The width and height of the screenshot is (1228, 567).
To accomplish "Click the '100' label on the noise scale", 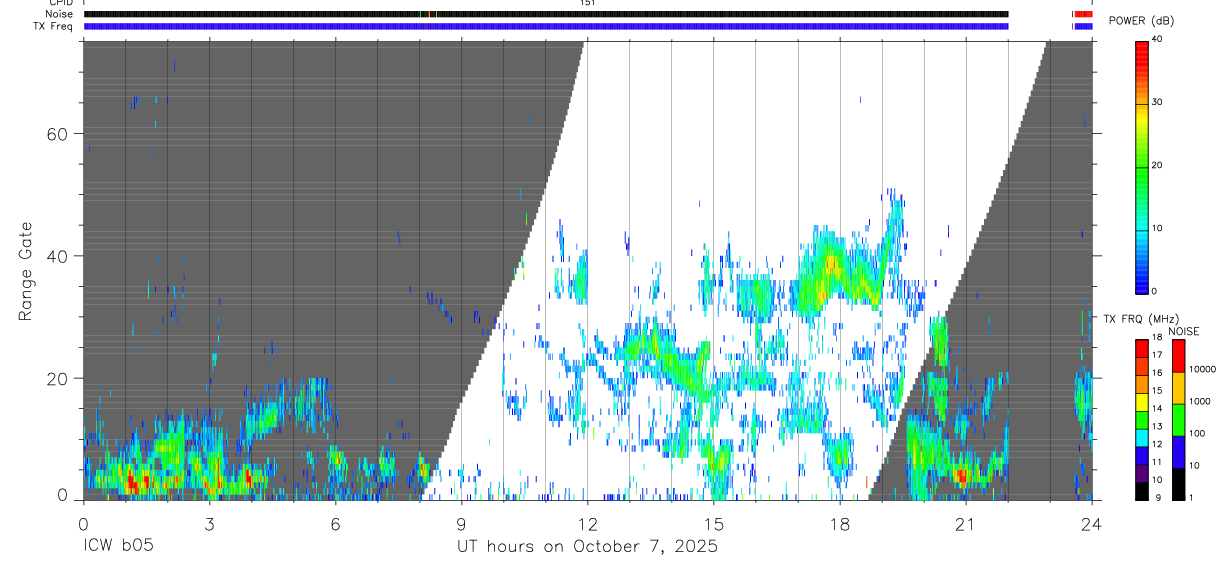I will pos(1198,434).
